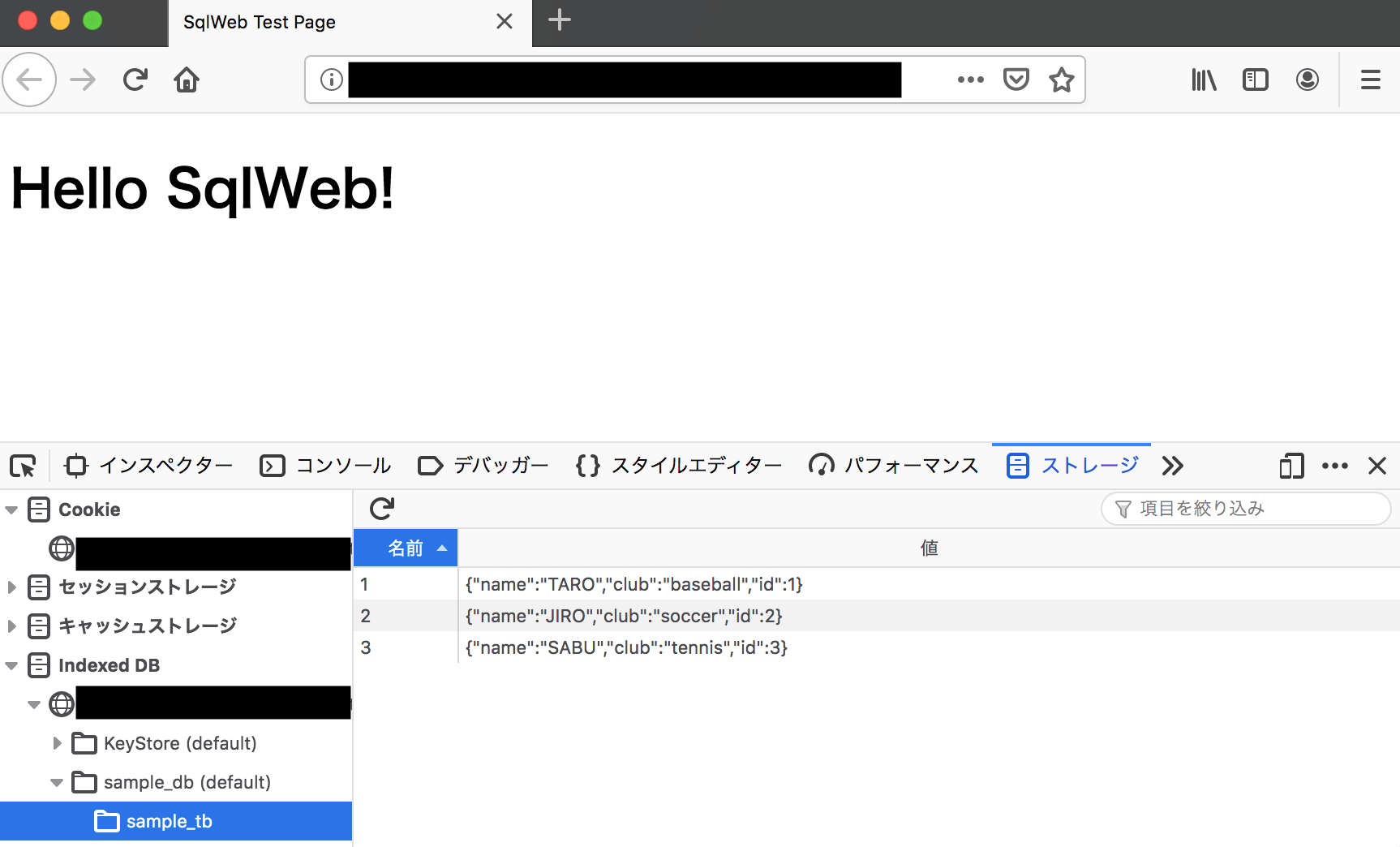Expand the セッションストレージ section
This screenshot has height=847, width=1400.
click(11, 587)
